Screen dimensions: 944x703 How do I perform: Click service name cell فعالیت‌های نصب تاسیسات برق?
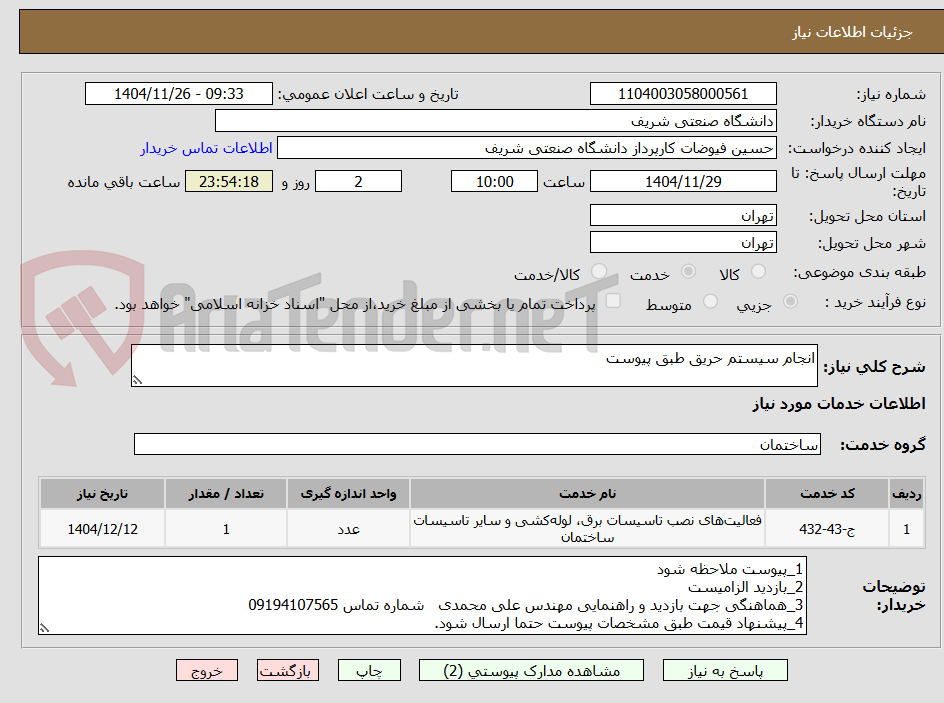[588, 529]
